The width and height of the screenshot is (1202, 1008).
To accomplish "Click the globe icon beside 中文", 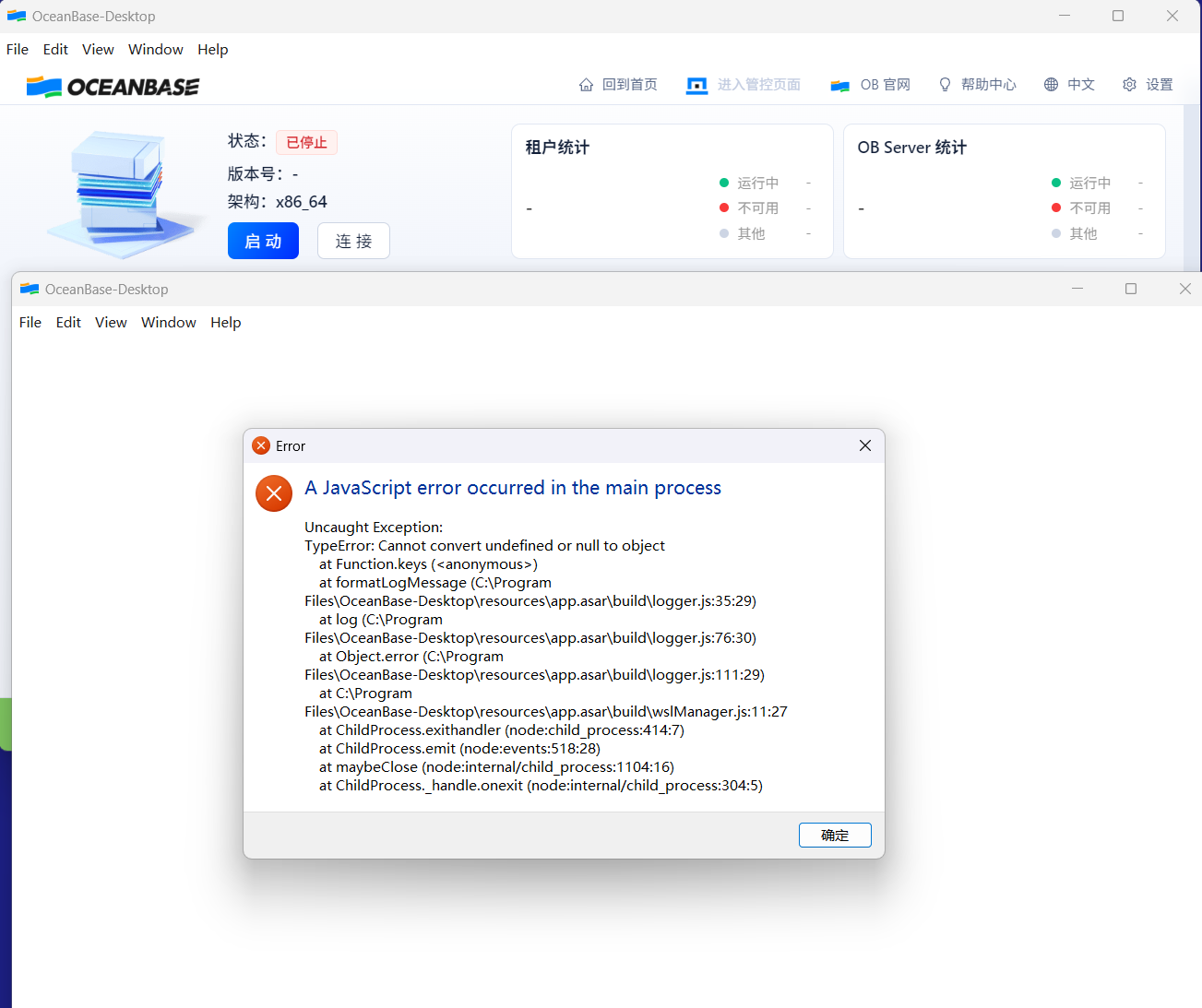I will pos(1051,85).
